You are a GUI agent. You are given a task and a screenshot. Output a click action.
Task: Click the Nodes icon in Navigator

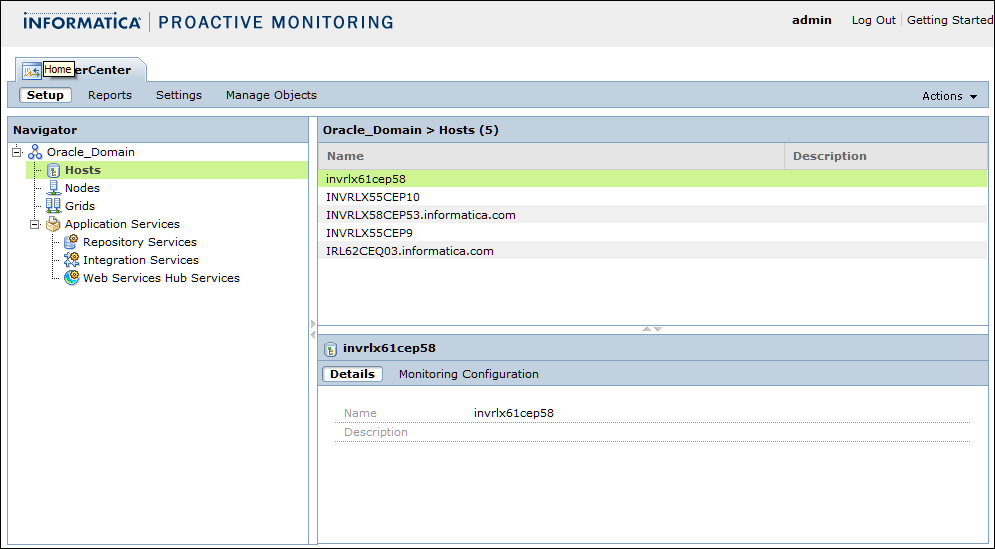54,188
